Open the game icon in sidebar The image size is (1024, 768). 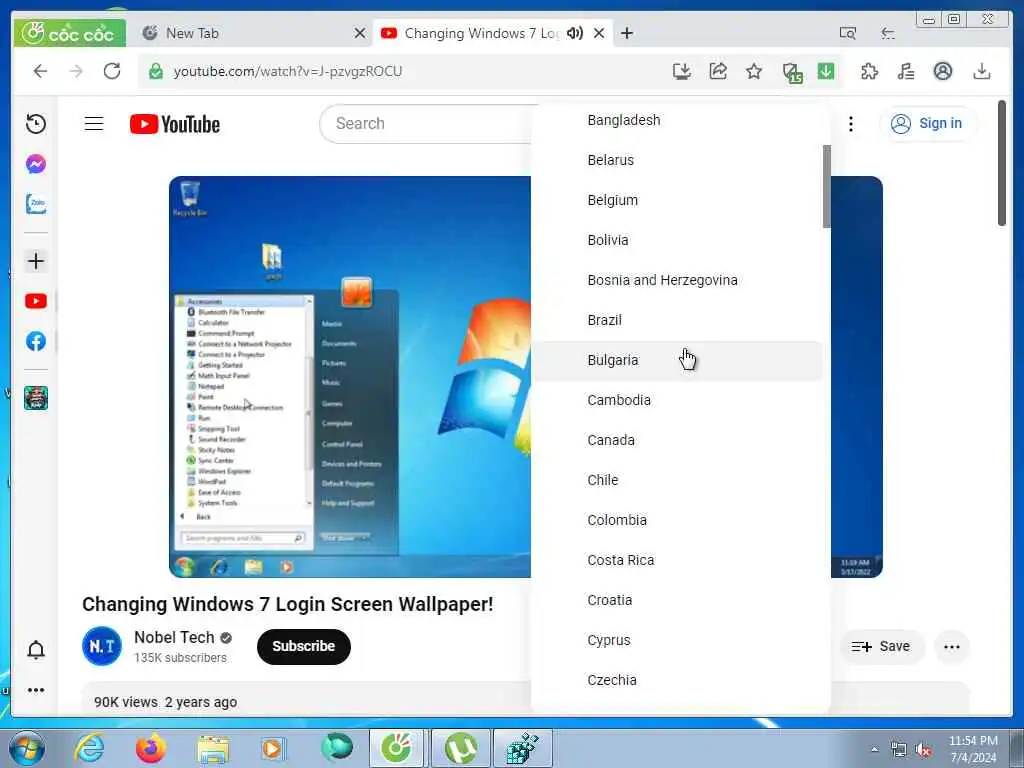click(x=36, y=397)
